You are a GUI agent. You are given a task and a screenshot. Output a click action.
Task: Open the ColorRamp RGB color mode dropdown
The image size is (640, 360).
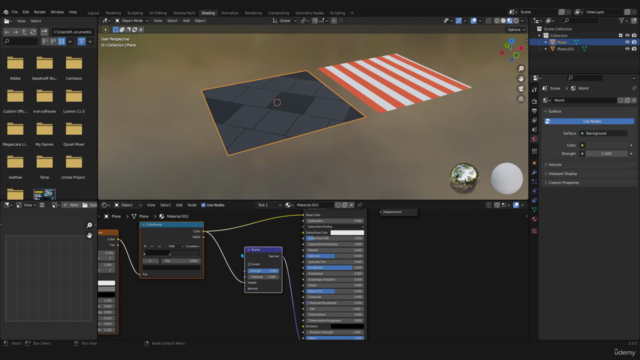(175, 246)
